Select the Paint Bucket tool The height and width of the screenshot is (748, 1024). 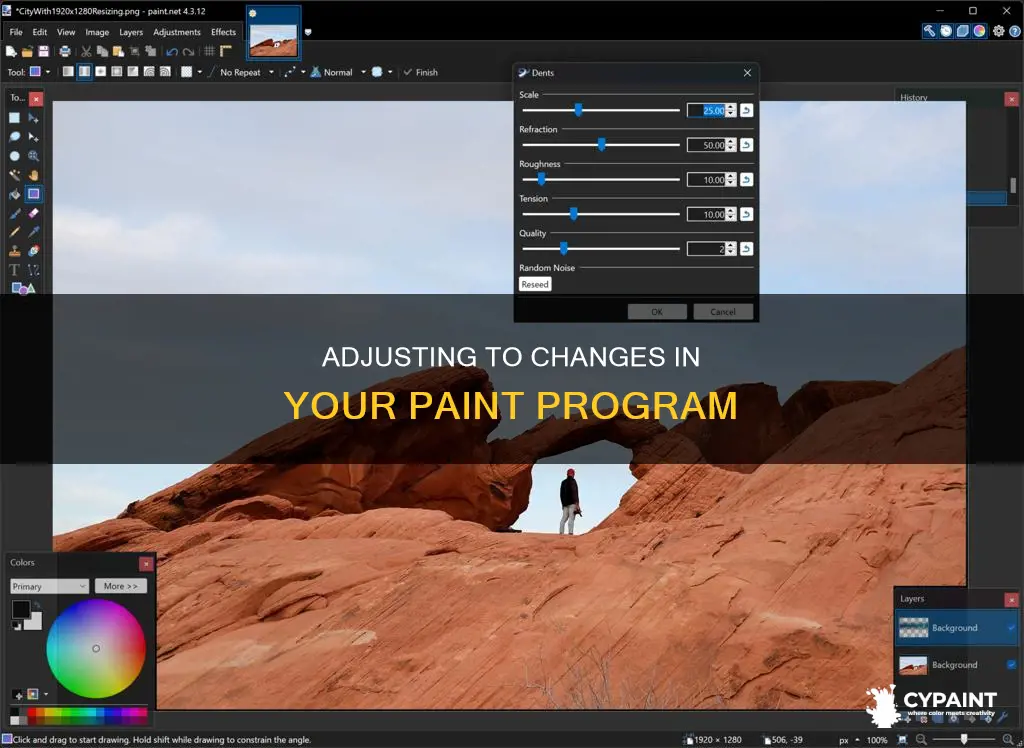(14, 194)
